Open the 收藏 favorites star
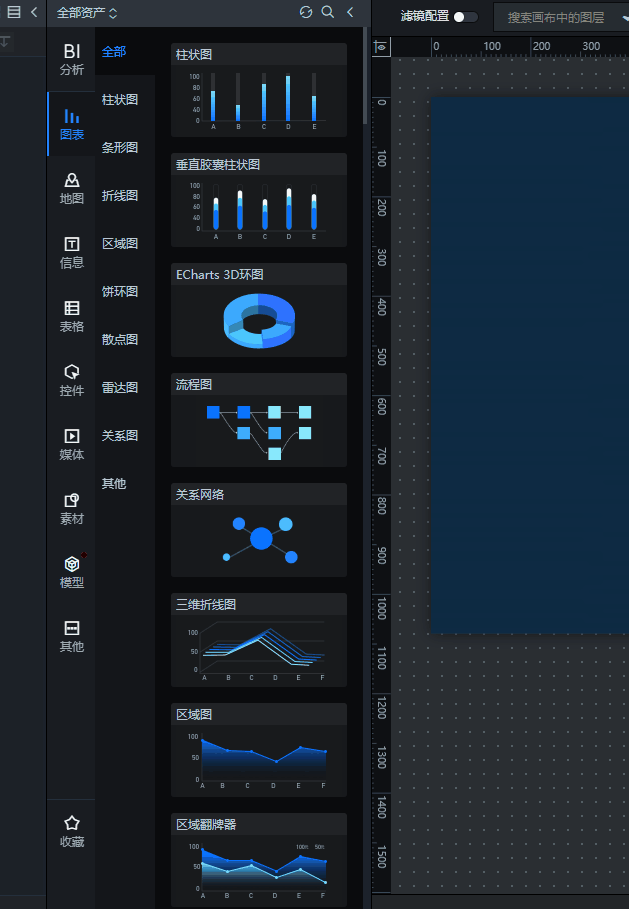This screenshot has width=629, height=909. pos(71,831)
